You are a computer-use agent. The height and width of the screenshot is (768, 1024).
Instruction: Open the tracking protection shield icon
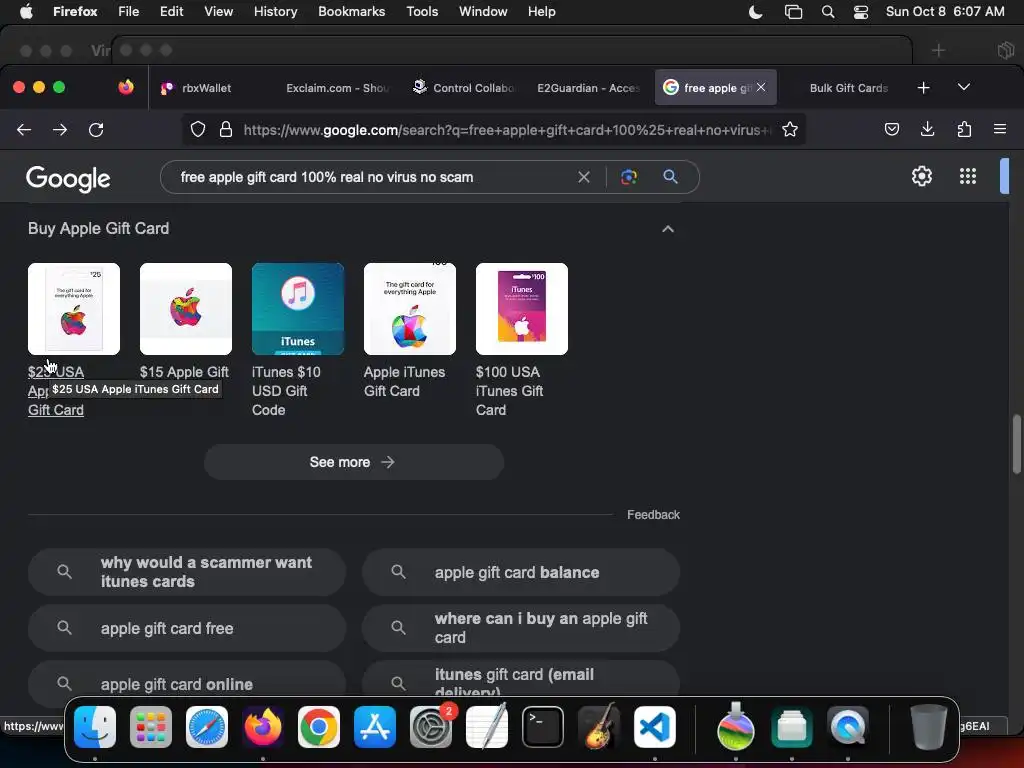click(198, 130)
